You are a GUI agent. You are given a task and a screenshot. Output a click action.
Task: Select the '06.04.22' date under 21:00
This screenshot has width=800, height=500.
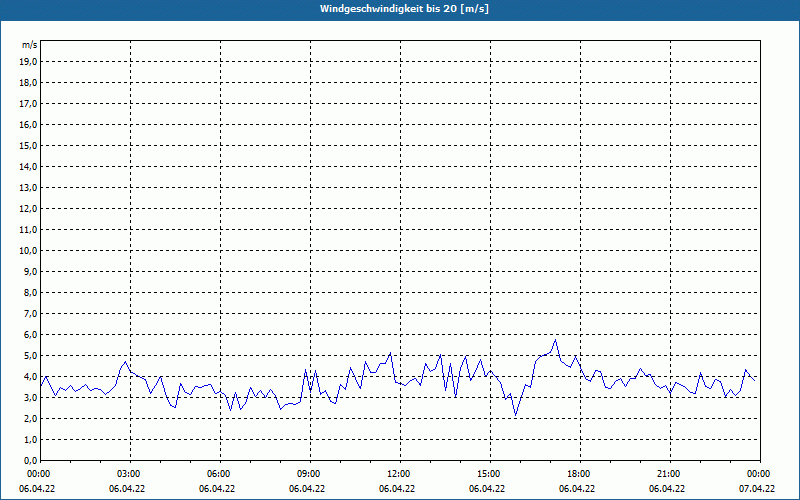coord(667,488)
